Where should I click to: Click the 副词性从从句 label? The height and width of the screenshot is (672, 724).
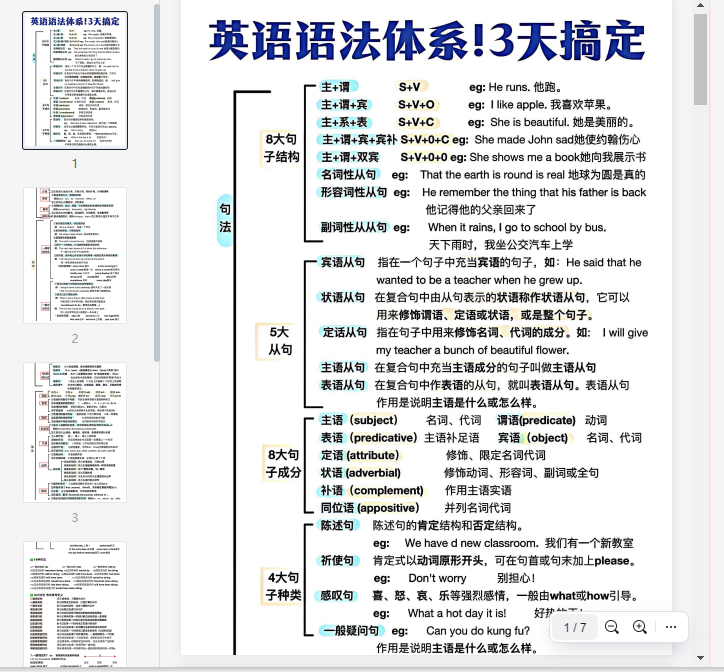354,227
